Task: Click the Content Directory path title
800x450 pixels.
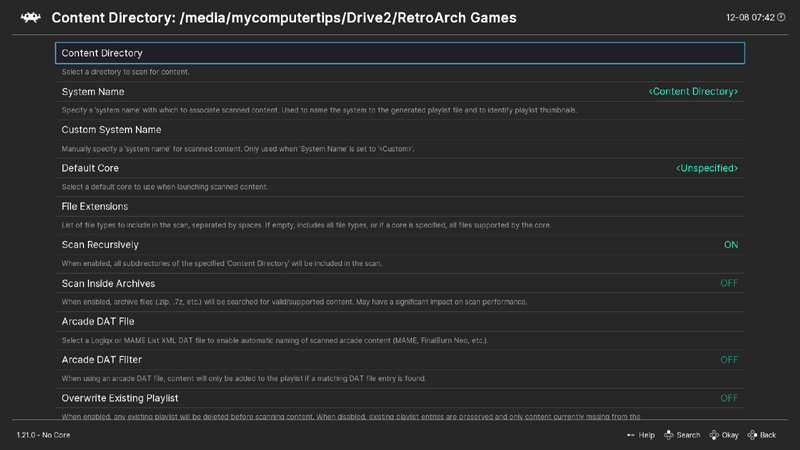Action: (x=284, y=18)
